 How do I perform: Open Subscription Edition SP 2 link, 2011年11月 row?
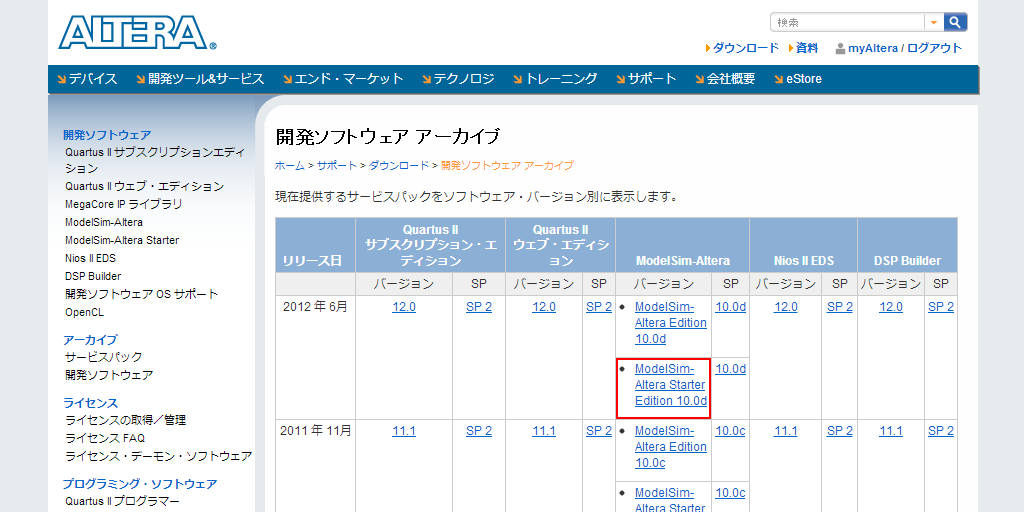pos(479,431)
